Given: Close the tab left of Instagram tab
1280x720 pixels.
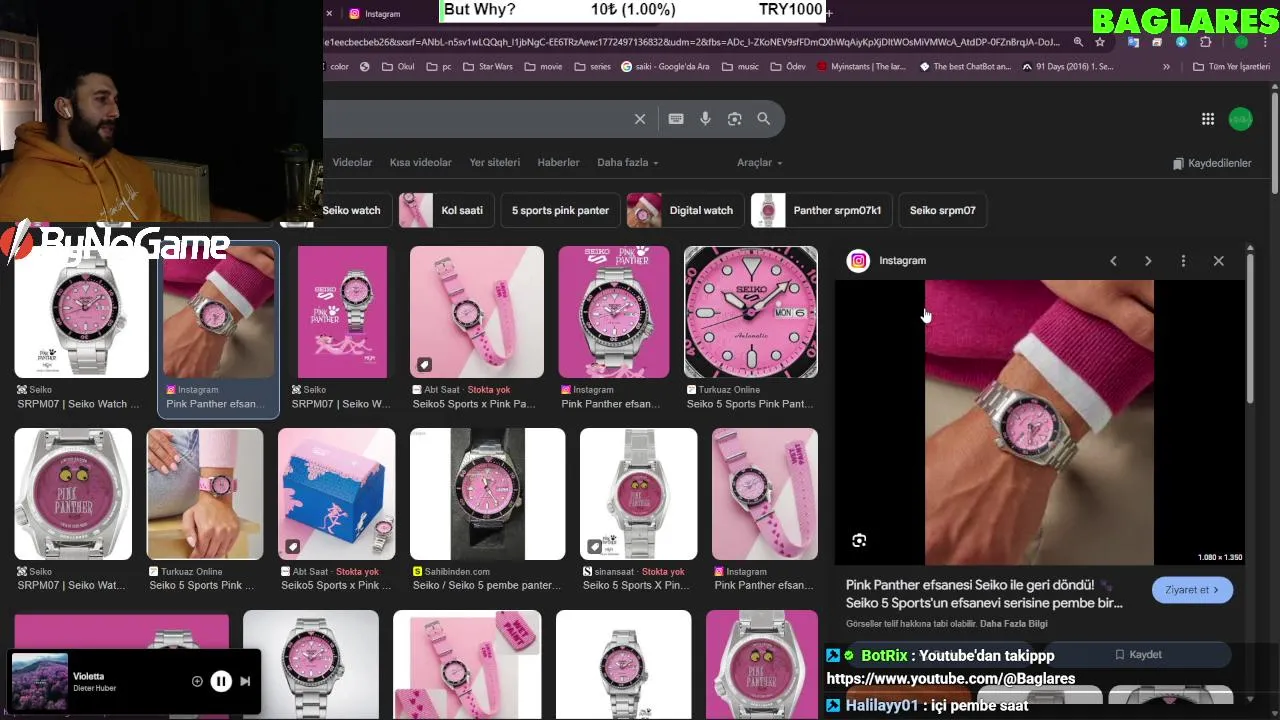Looking at the screenshot, I should [329, 13].
